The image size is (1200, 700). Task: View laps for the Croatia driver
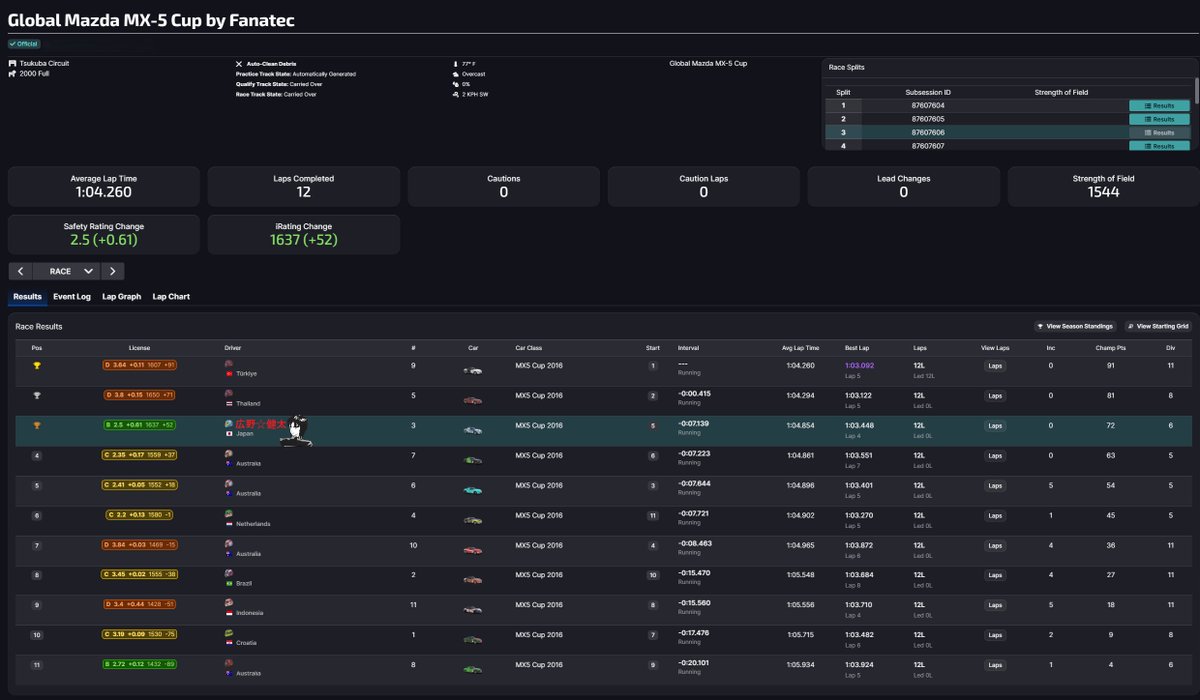(x=995, y=636)
